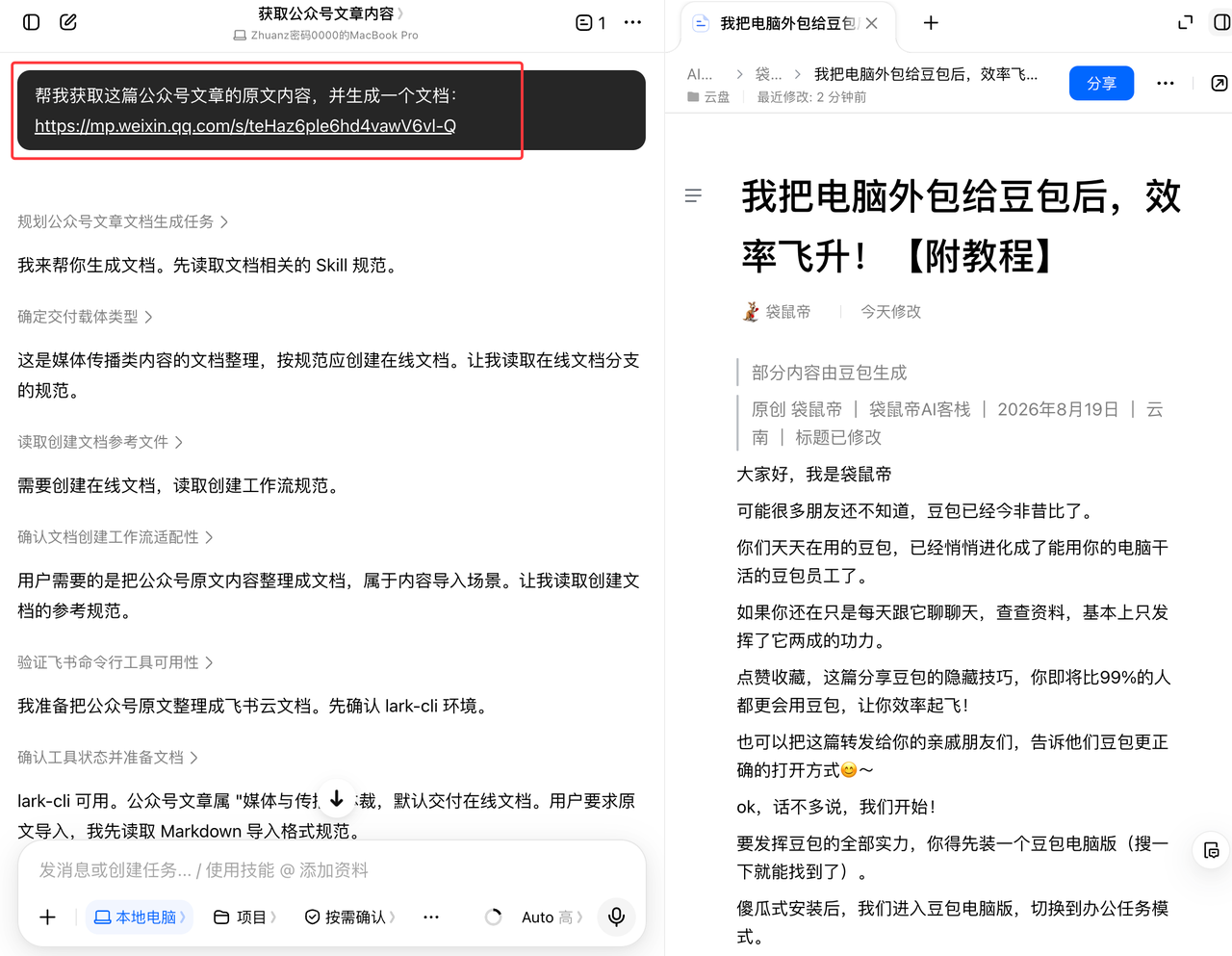1232x956 pixels.
Task: Click the jump to latest message arrow
Action: (x=337, y=798)
